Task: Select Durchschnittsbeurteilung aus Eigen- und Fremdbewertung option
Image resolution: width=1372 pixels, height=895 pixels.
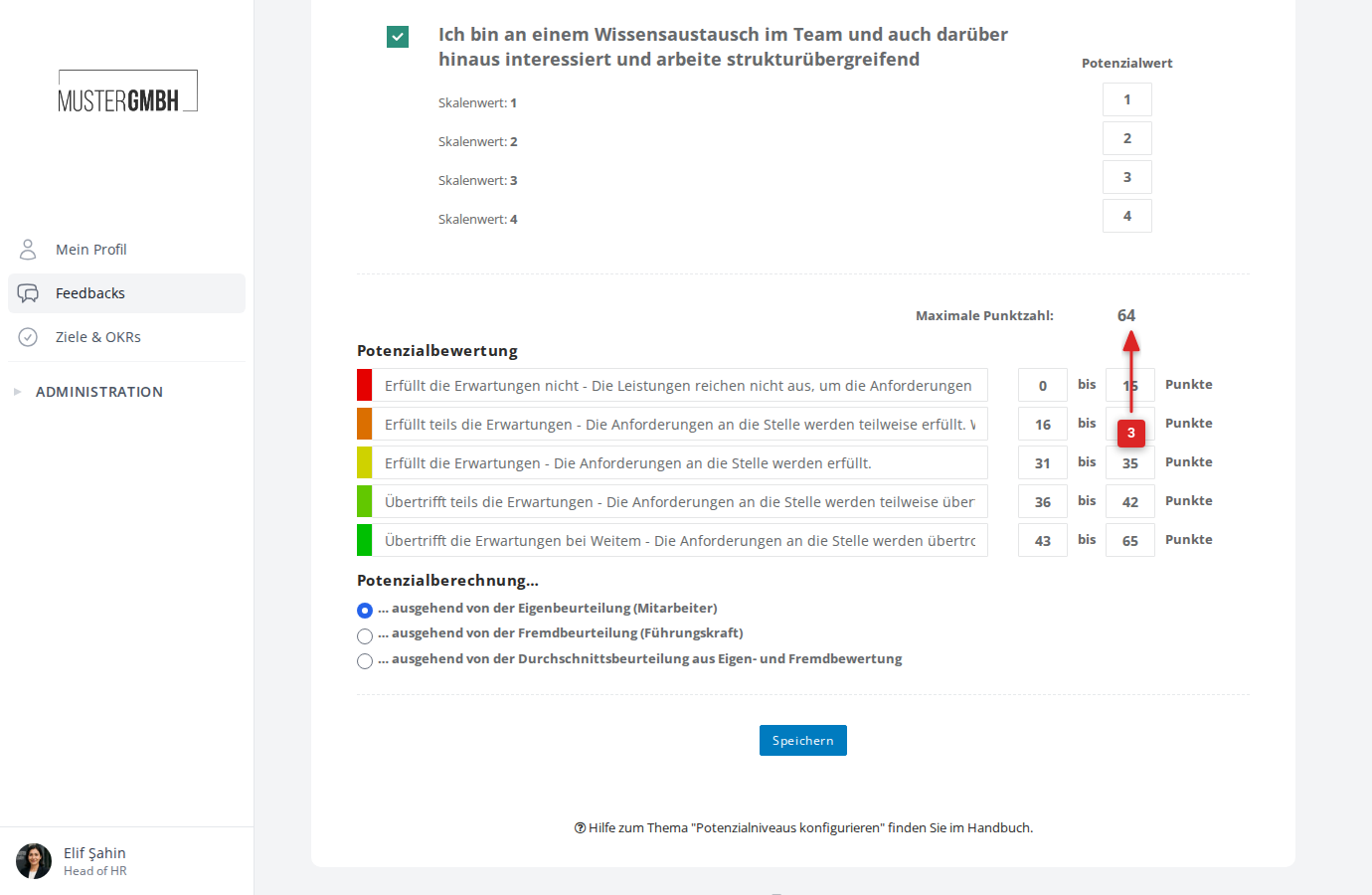Action: pyautogui.click(x=365, y=661)
